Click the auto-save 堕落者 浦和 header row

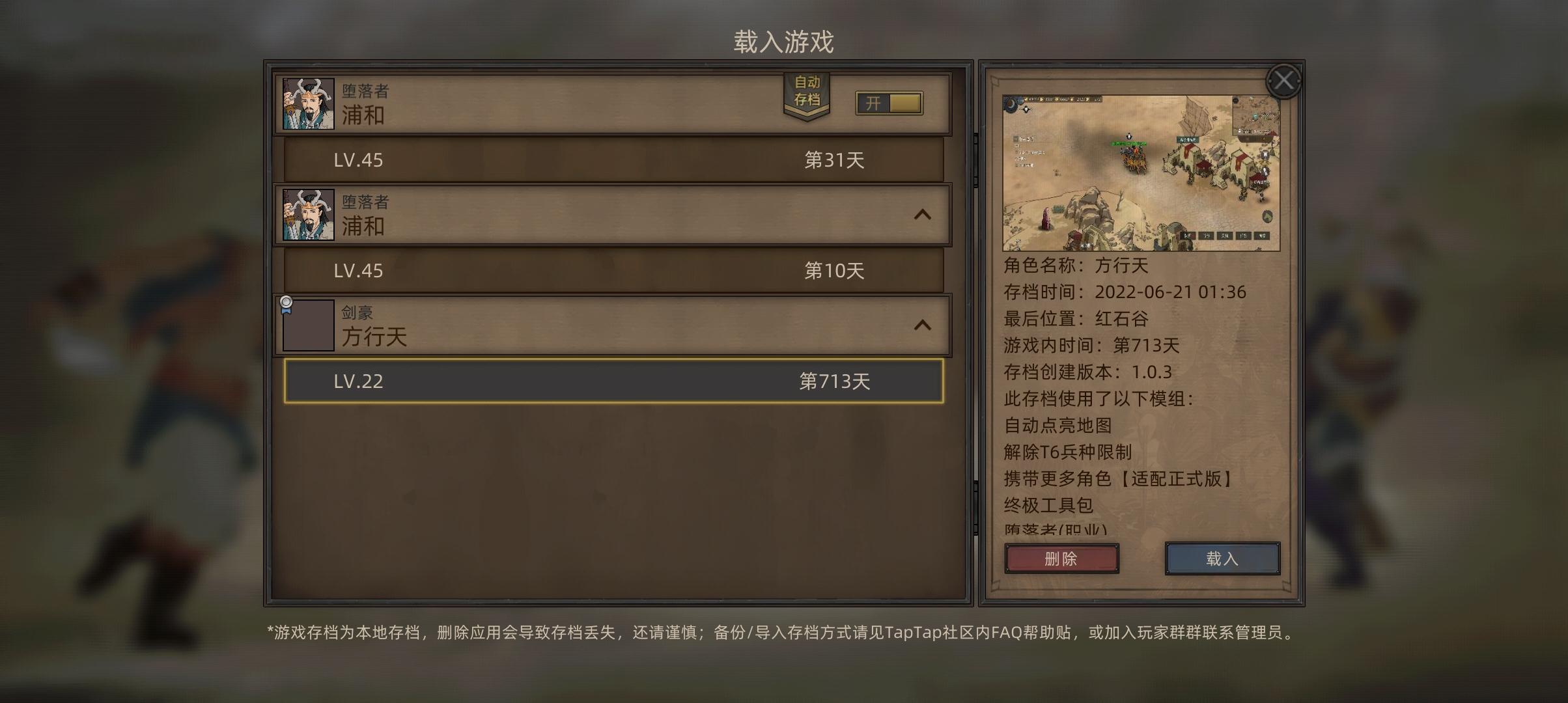(613, 104)
